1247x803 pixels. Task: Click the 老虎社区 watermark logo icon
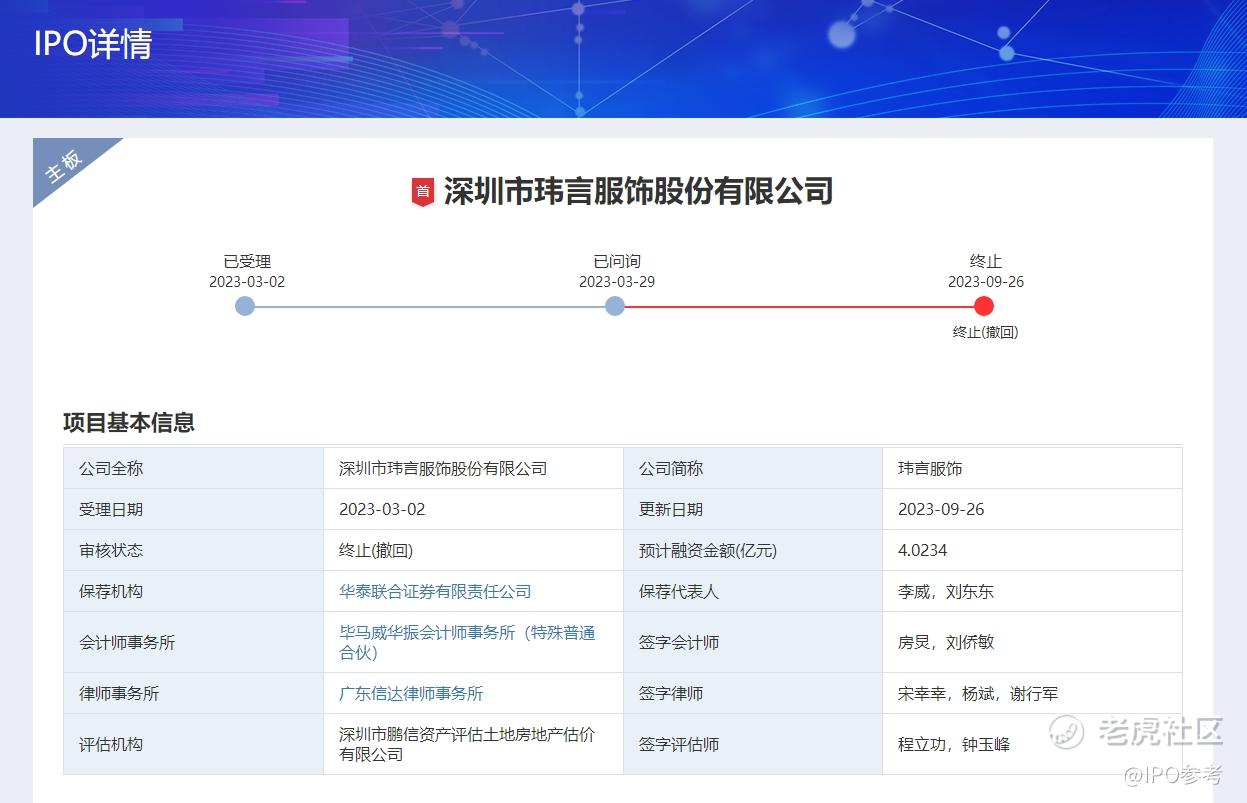(1066, 731)
